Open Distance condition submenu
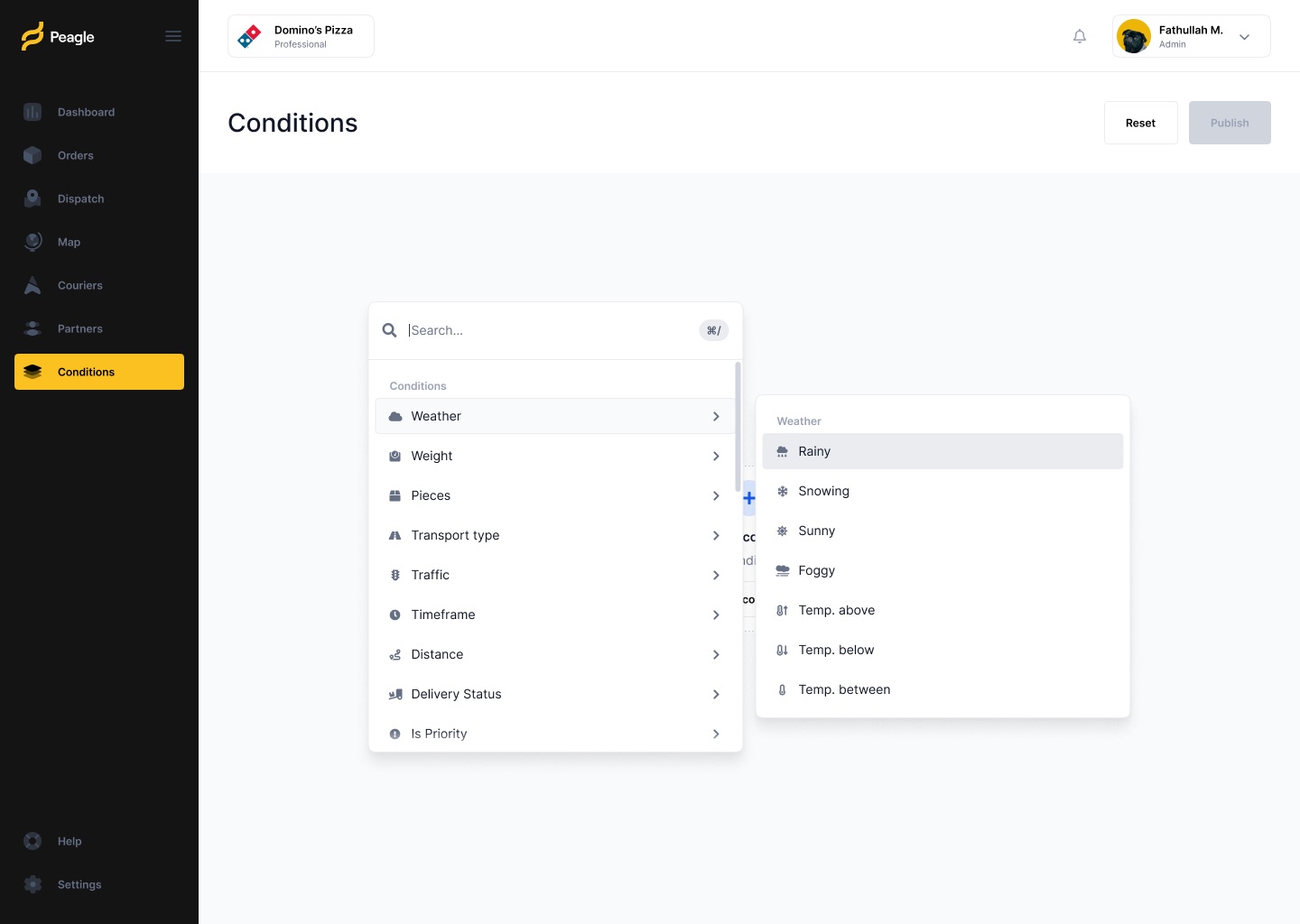This screenshot has height=924, width=1300. (x=555, y=654)
